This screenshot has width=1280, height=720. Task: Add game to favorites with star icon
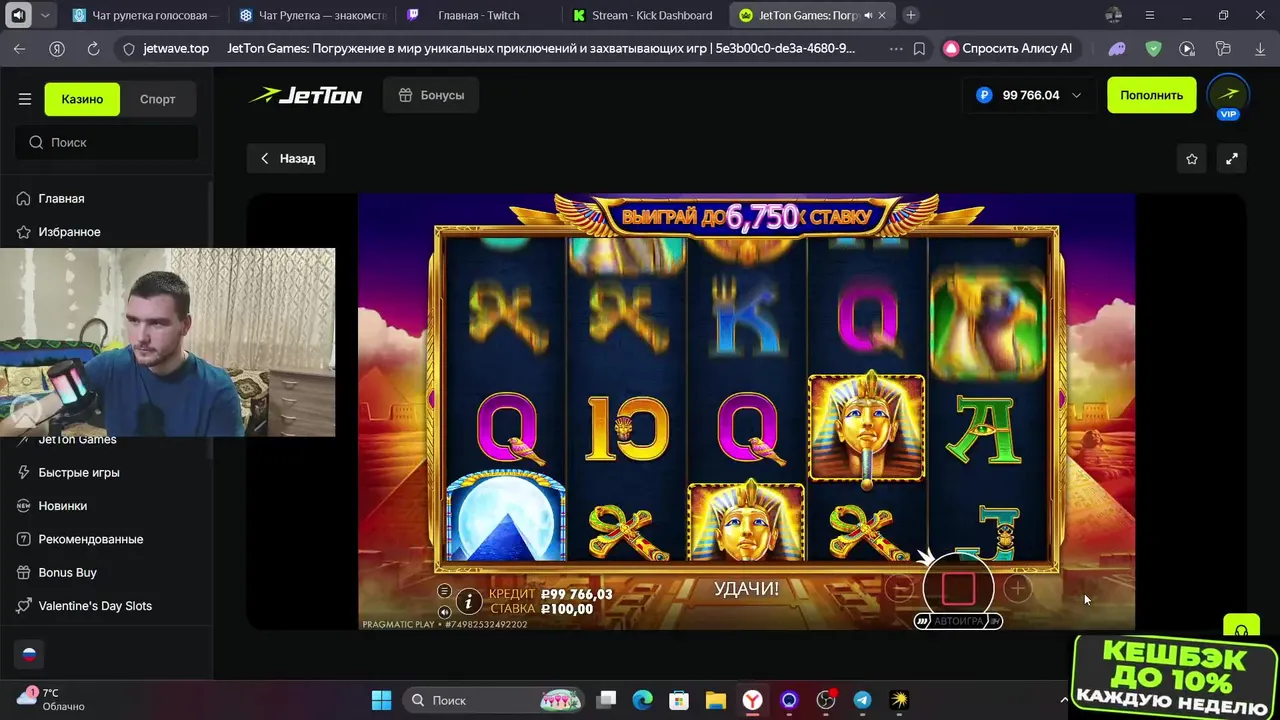point(1192,158)
